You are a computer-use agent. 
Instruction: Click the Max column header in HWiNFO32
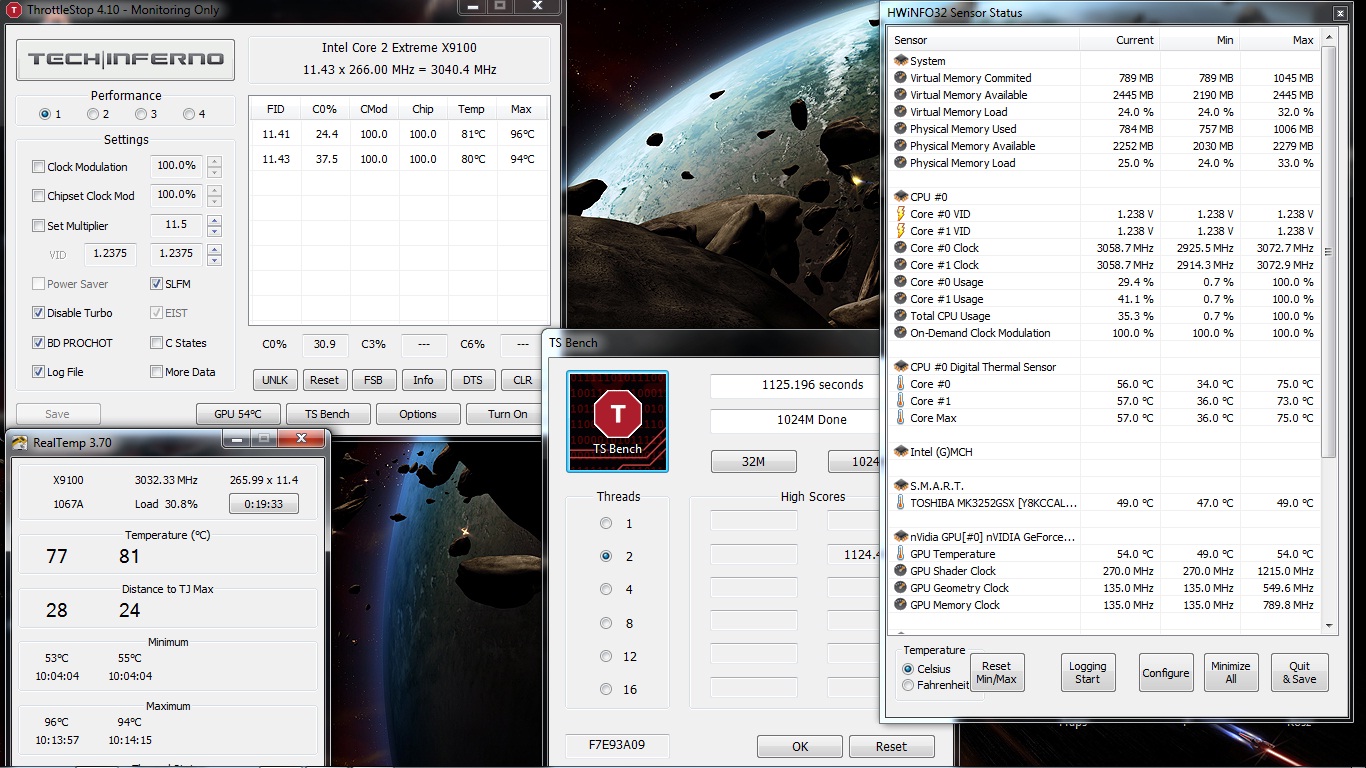pyautogui.click(x=1279, y=40)
